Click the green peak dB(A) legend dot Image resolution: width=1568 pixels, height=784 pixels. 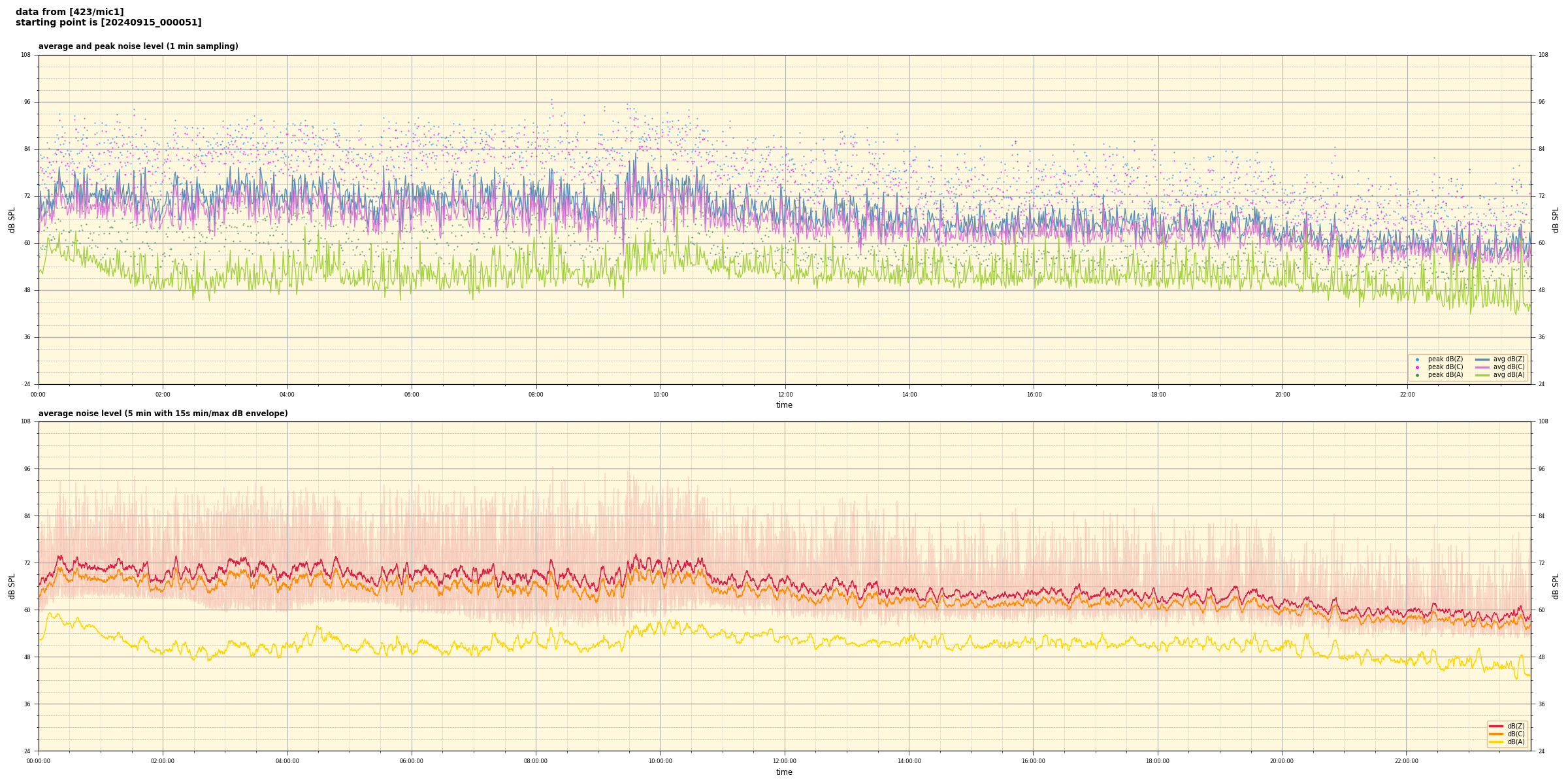[x=1417, y=375]
